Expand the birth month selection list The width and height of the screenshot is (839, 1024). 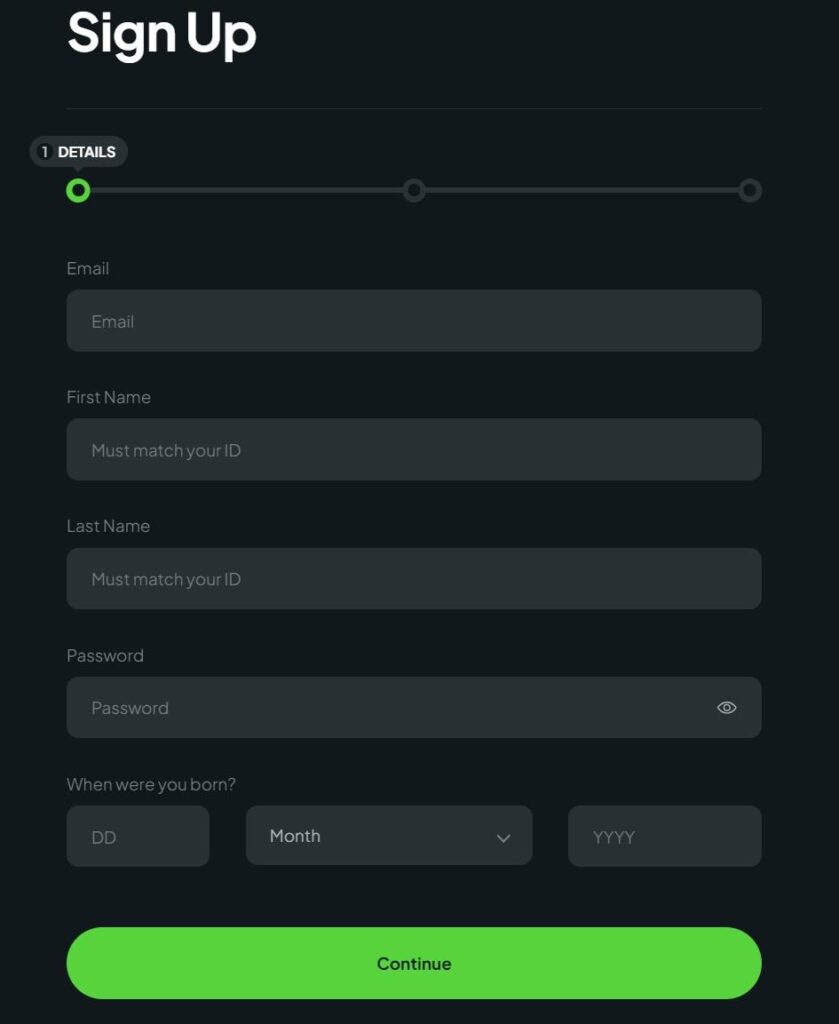389,836
